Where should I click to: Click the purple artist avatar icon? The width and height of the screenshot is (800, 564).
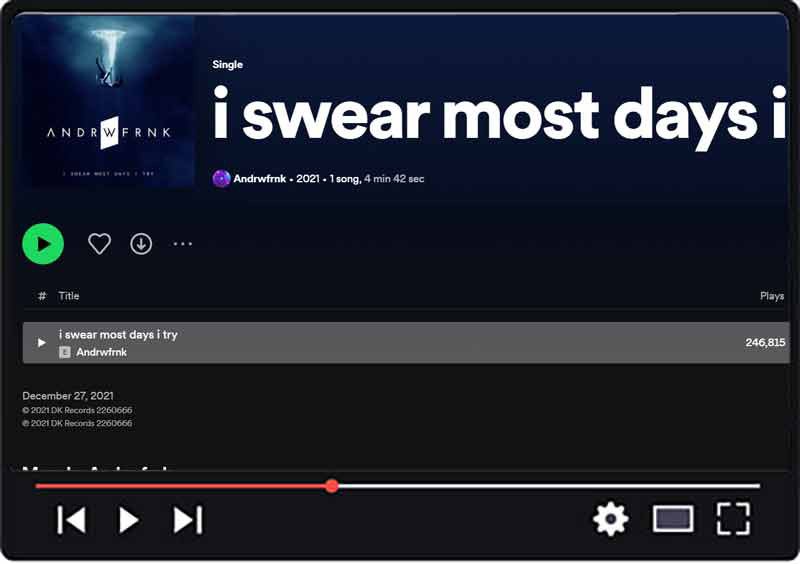[x=221, y=179]
